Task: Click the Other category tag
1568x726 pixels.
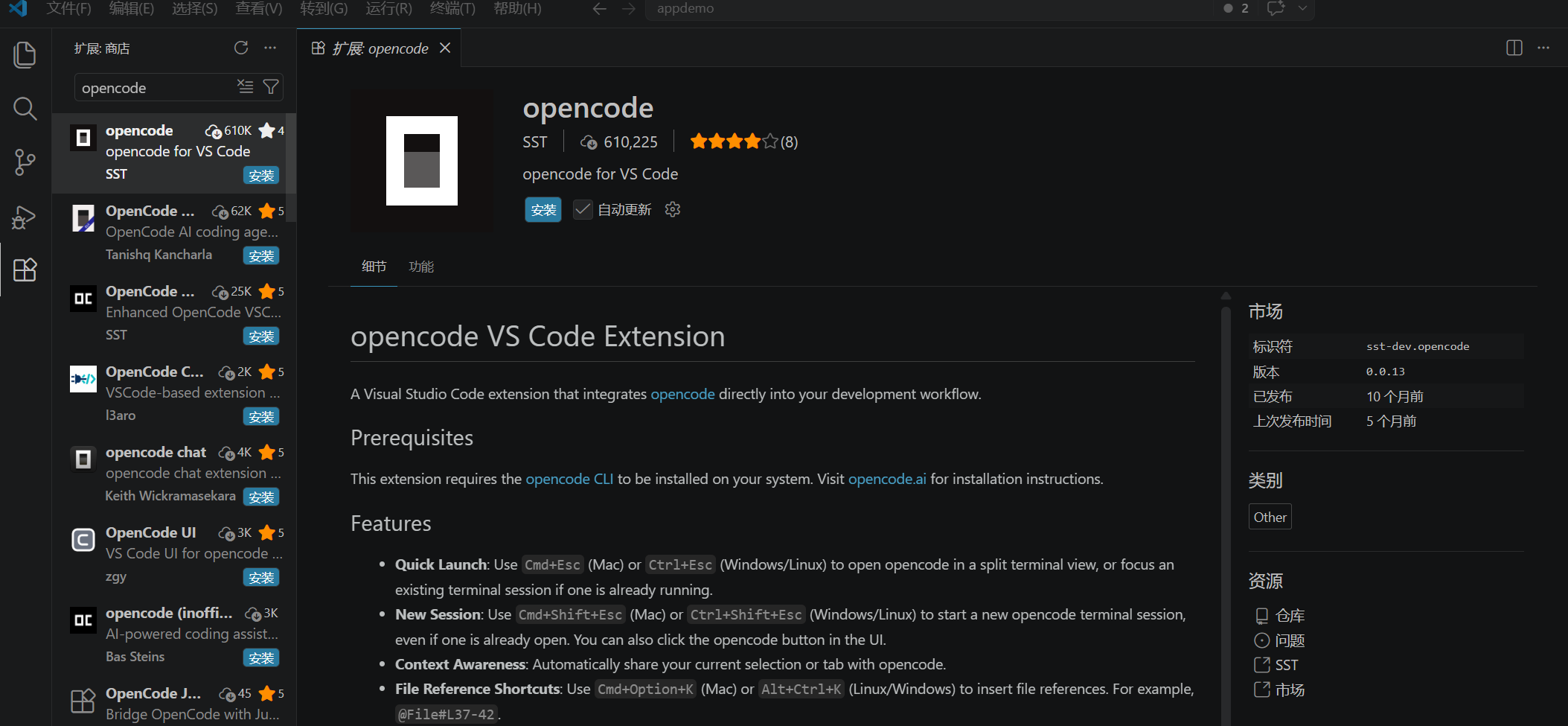Action: tap(1270, 517)
